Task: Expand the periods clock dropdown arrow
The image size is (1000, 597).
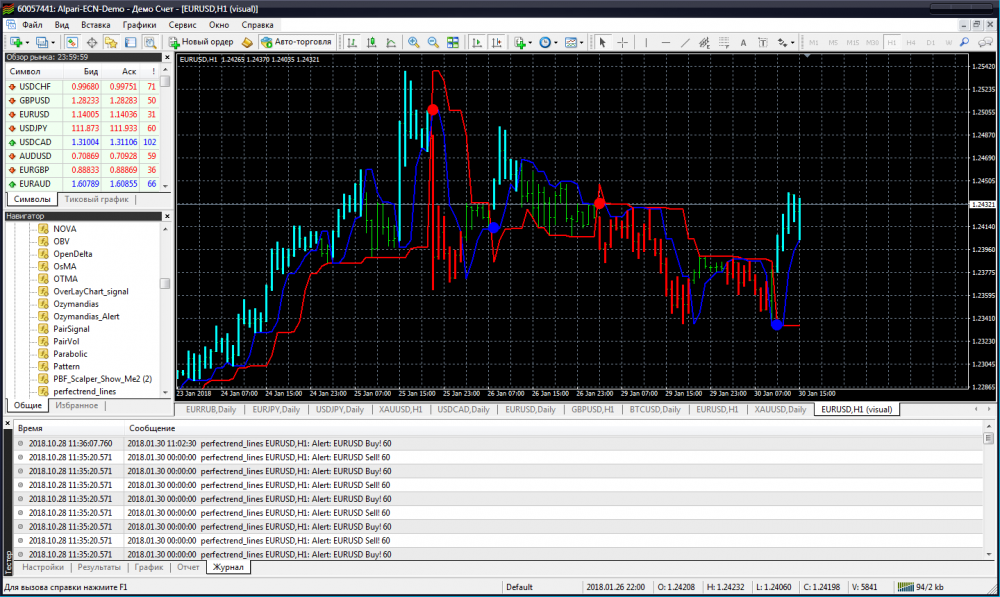Action: (555, 43)
